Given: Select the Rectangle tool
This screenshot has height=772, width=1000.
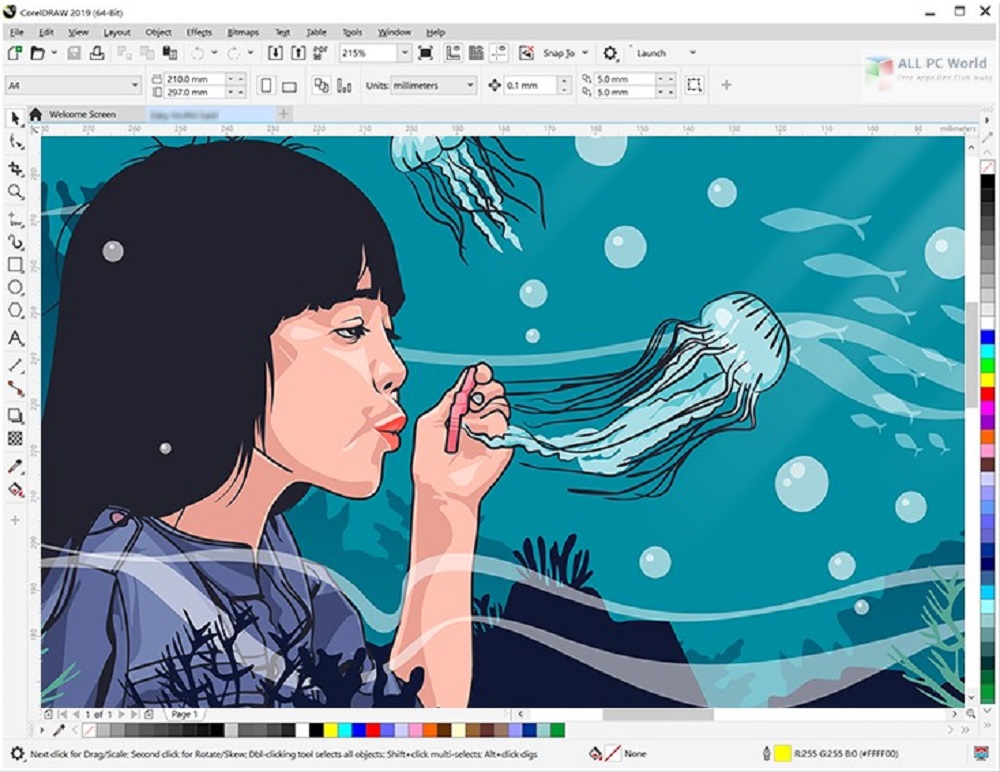Looking at the screenshot, I should [15, 265].
